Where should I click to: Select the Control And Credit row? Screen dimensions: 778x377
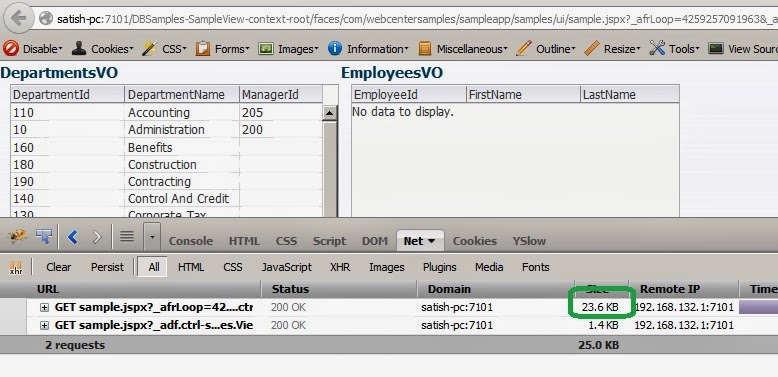pos(166,198)
